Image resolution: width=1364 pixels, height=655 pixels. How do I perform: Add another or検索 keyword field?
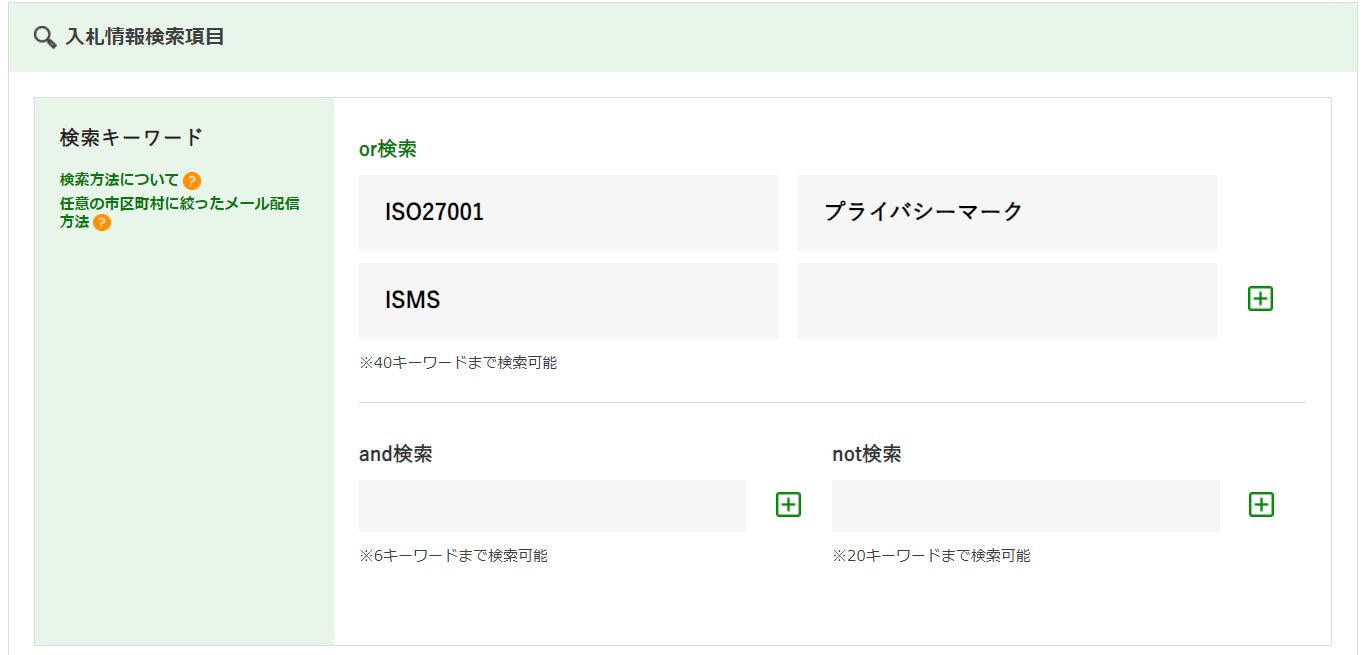pyautogui.click(x=1260, y=299)
